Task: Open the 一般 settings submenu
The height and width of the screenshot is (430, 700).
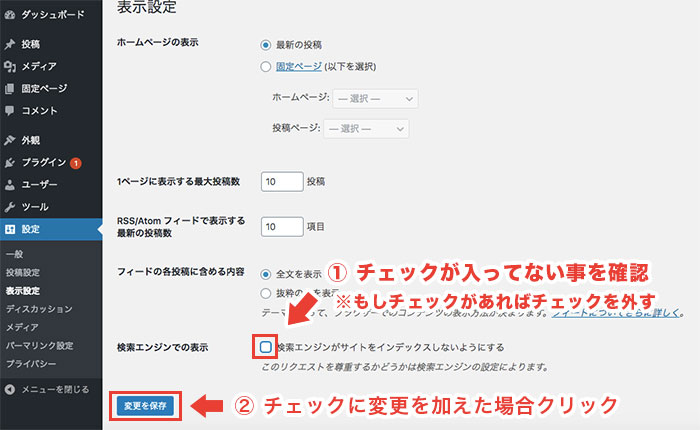Action: tap(14, 255)
